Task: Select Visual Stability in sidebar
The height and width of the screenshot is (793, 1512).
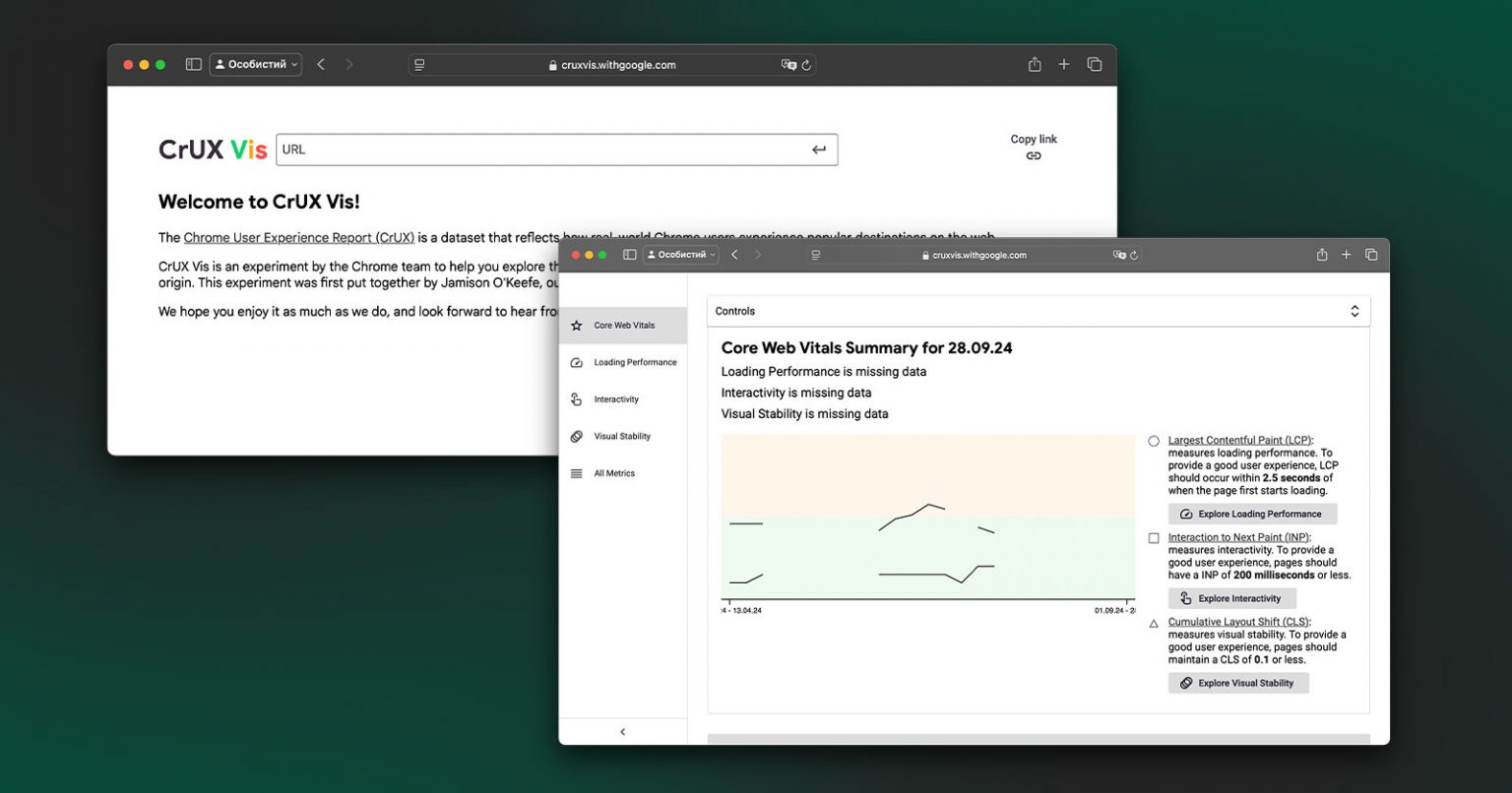Action: 623,436
